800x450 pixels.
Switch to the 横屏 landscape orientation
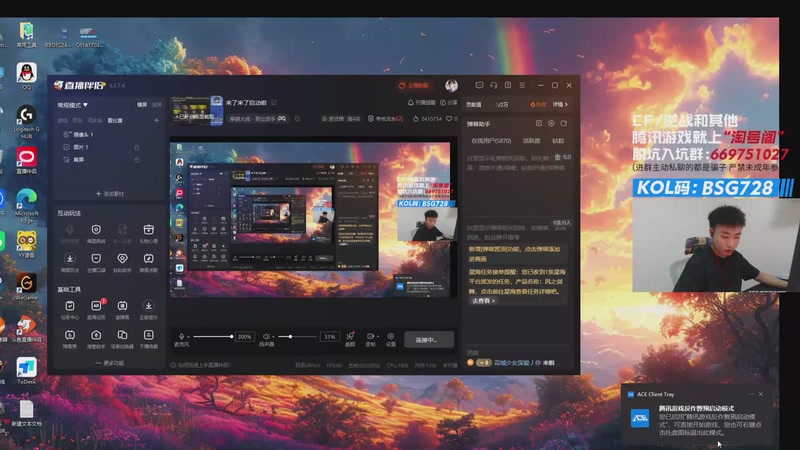click(x=142, y=105)
